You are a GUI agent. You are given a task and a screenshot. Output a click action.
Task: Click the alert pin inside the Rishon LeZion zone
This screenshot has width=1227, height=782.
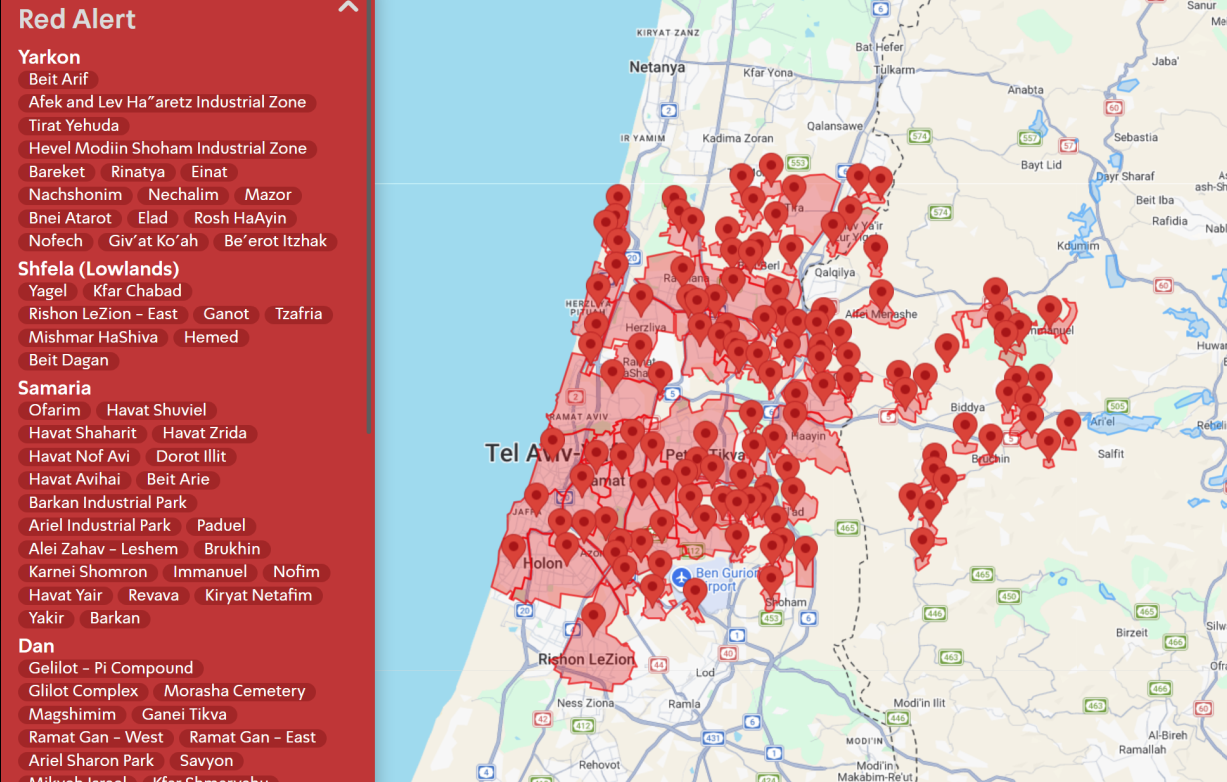click(594, 617)
